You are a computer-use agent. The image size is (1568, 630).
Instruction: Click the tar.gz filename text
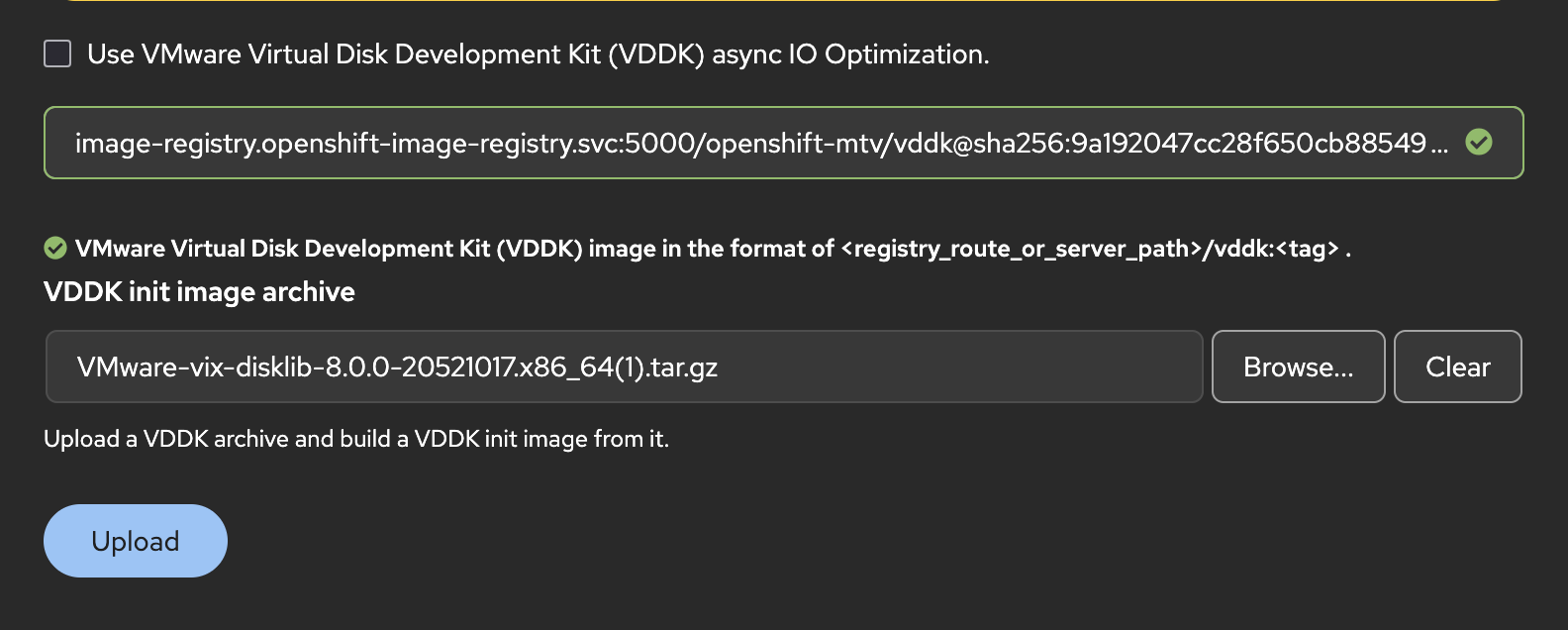point(396,367)
